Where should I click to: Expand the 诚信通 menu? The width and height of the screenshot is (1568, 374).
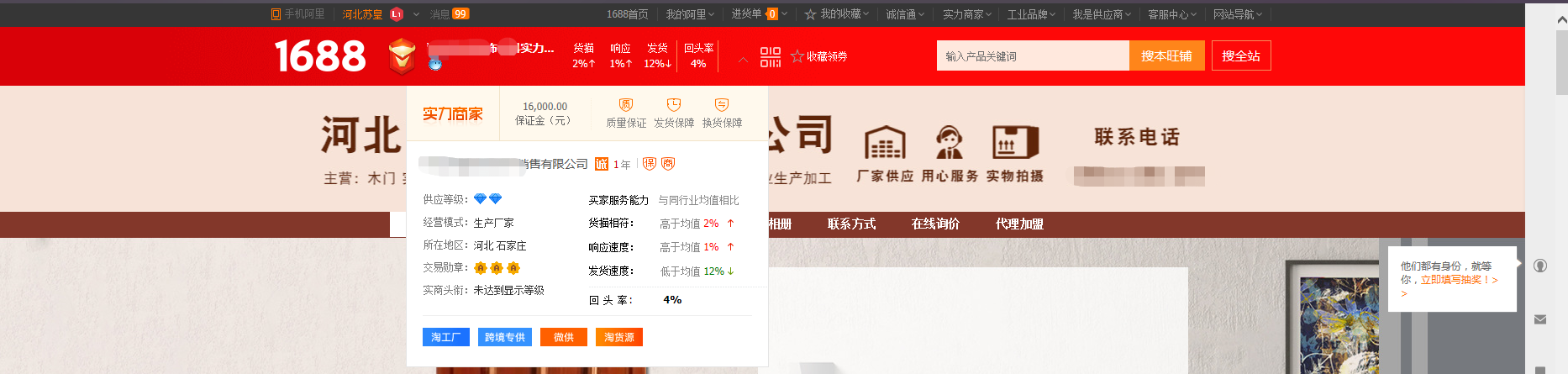(905, 14)
